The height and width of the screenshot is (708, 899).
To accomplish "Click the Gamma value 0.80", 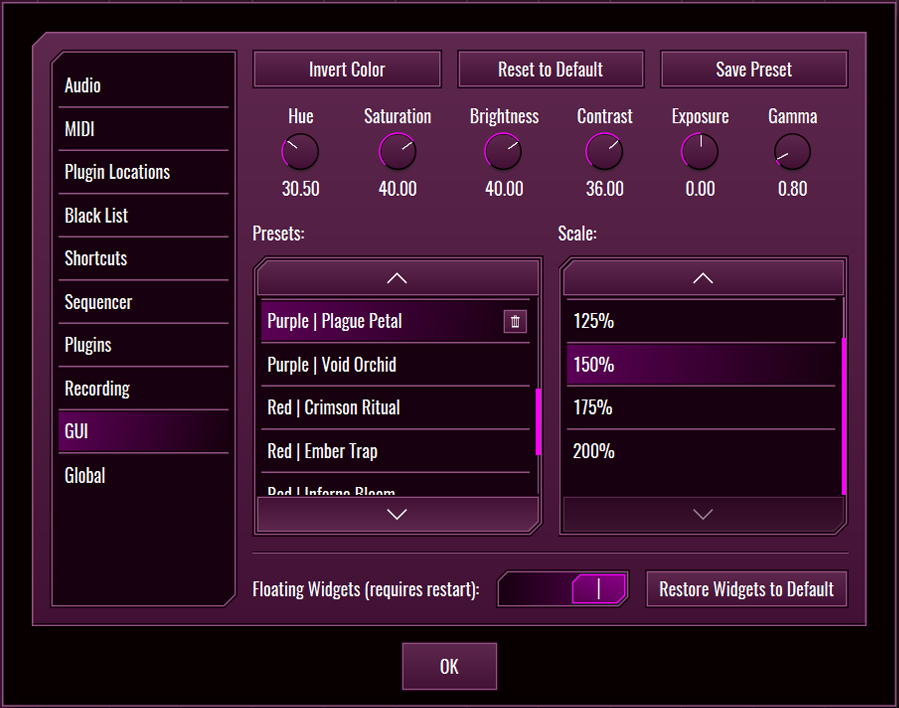I will click(792, 189).
